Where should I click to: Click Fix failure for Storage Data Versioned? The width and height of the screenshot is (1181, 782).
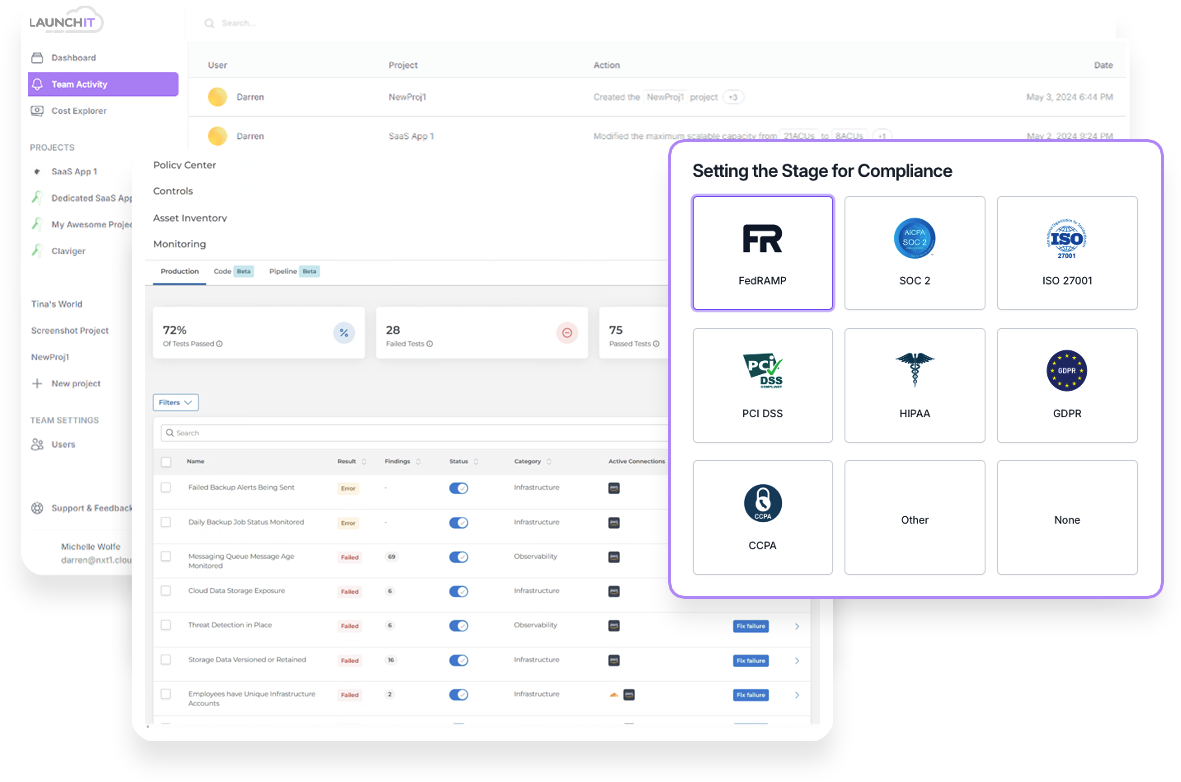750,661
